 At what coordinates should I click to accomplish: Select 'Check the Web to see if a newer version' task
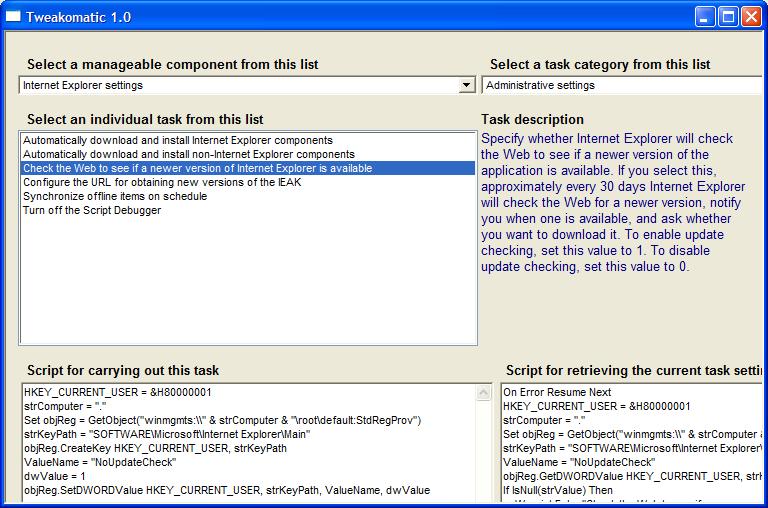pyautogui.click(x=248, y=168)
